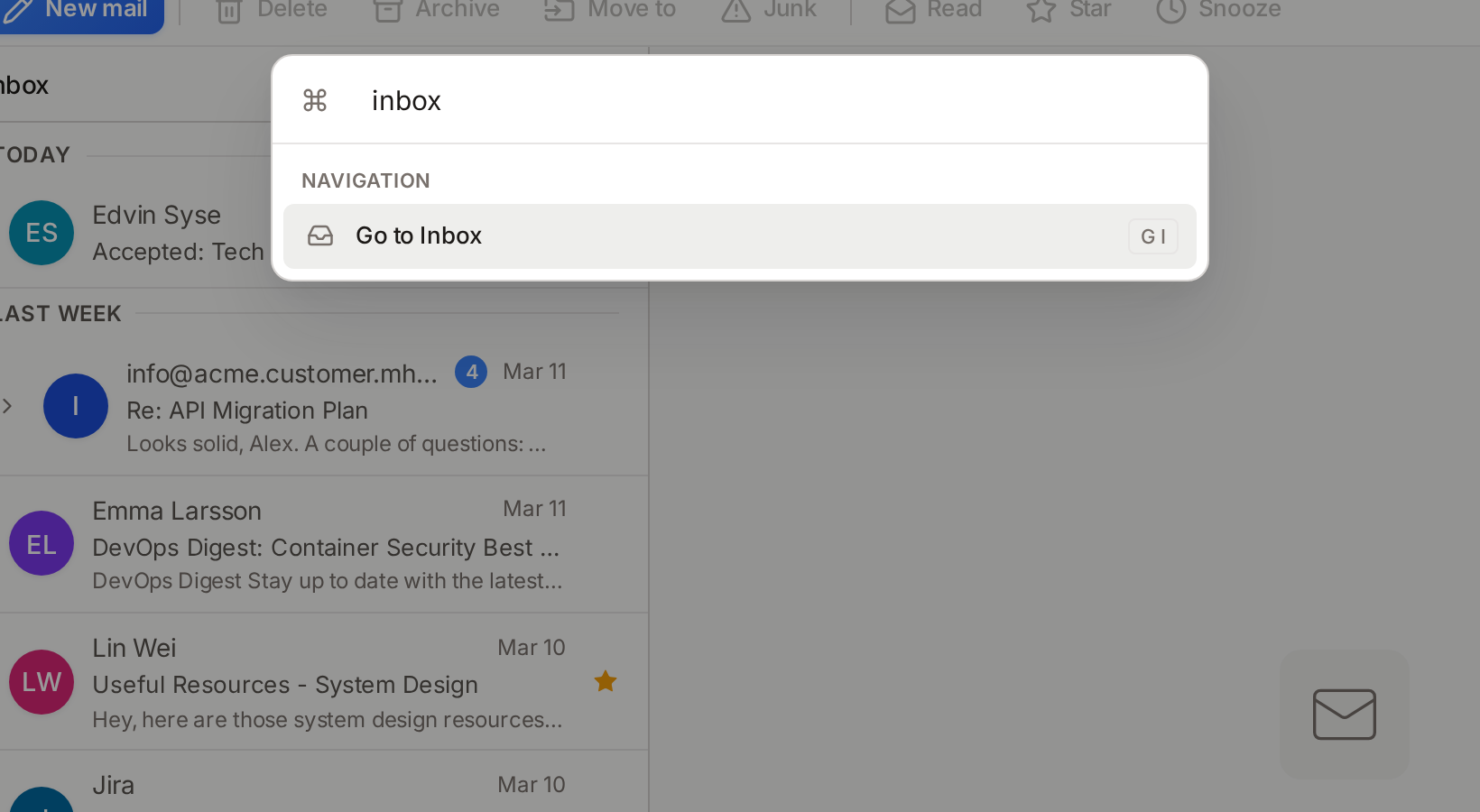Image resolution: width=1480 pixels, height=812 pixels.
Task: Click the command symbol icon in palette
Action: (x=315, y=100)
